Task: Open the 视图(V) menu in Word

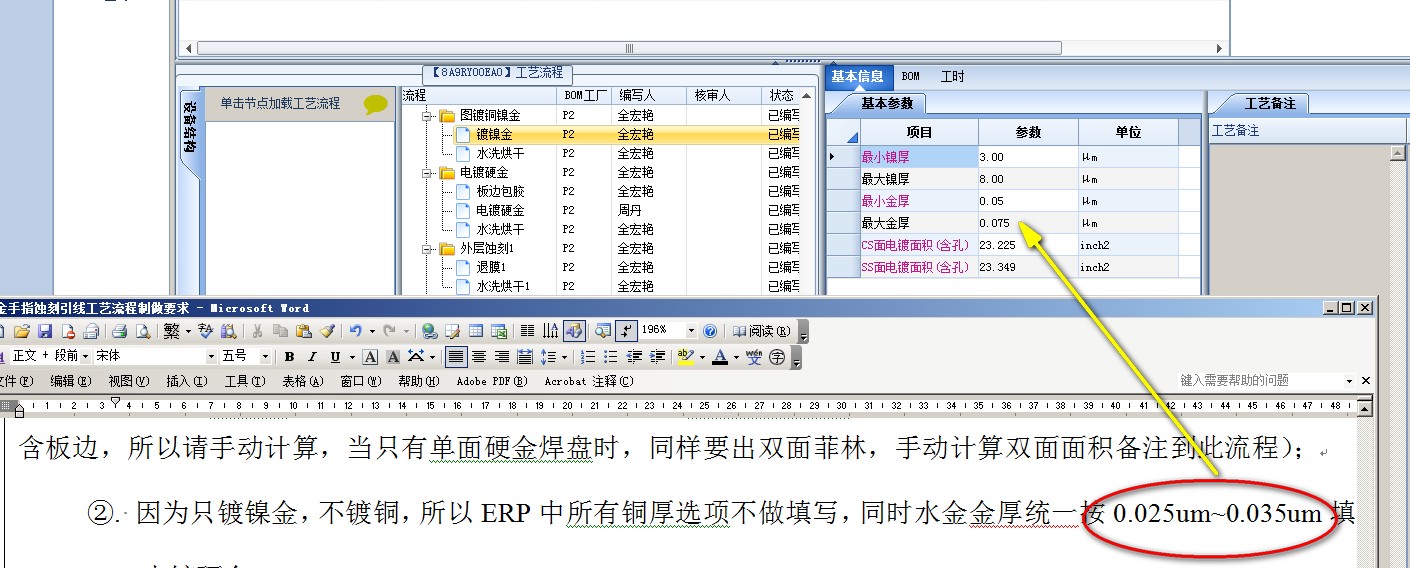Action: [128, 381]
